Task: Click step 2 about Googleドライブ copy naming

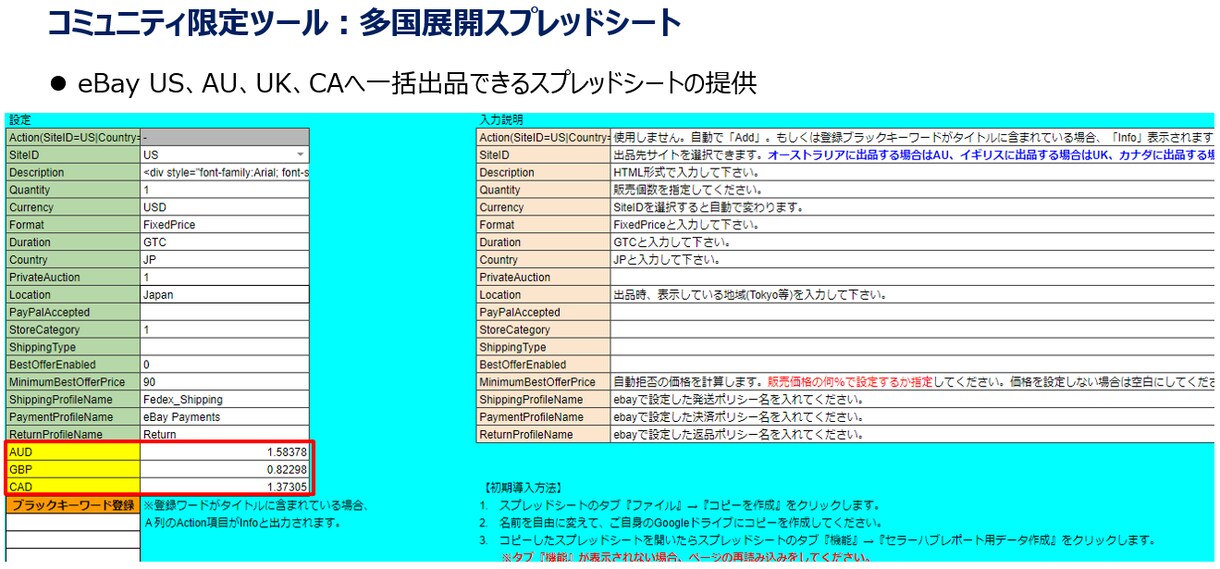Action: point(682,522)
